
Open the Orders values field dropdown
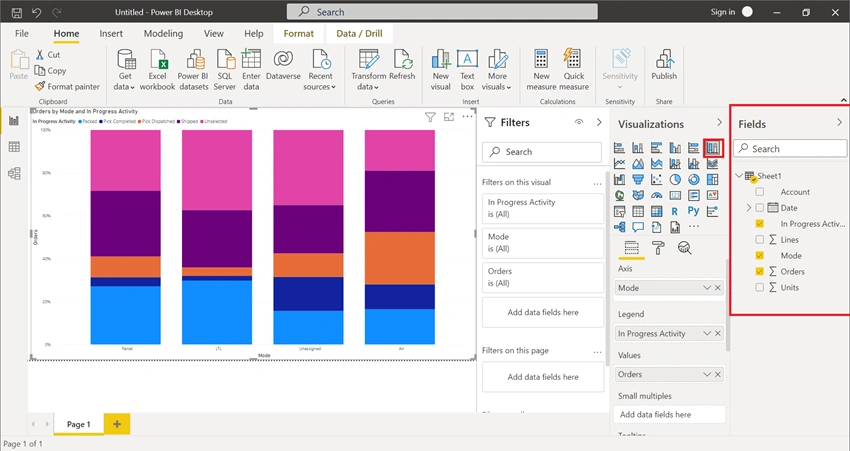tap(707, 374)
